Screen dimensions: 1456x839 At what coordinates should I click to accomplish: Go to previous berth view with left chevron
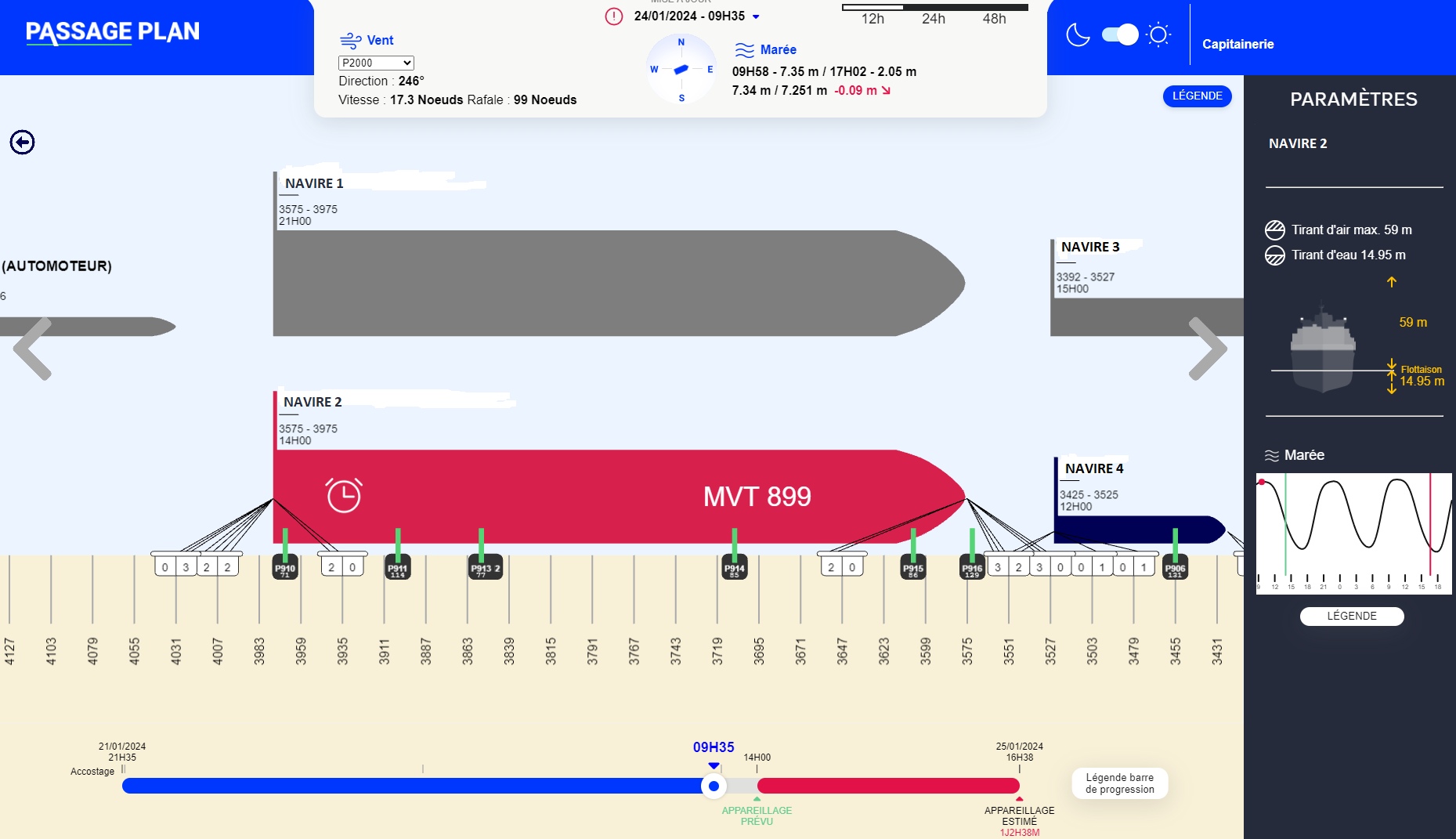coord(33,349)
